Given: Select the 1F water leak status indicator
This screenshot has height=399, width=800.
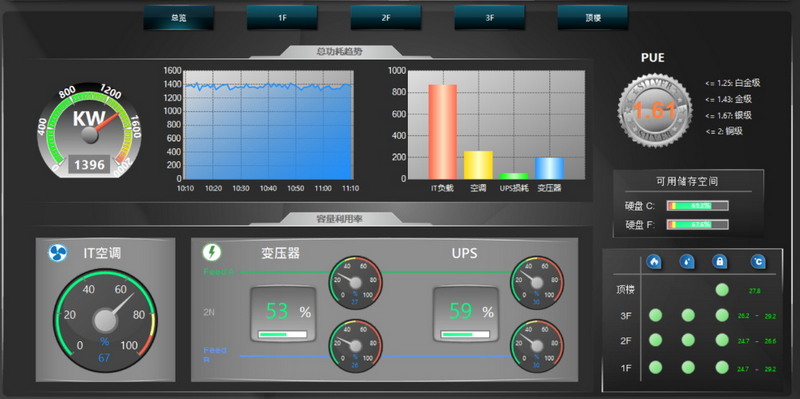Looking at the screenshot, I should click(x=688, y=367).
